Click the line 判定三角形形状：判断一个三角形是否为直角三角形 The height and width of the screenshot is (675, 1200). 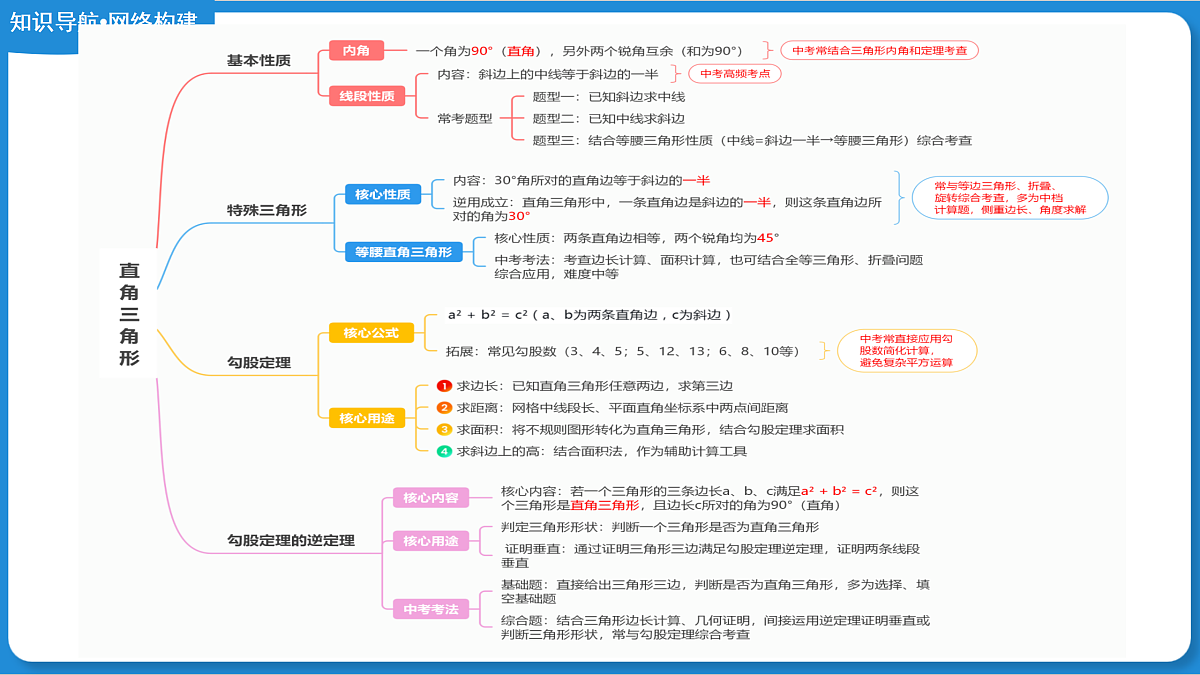[660, 526]
